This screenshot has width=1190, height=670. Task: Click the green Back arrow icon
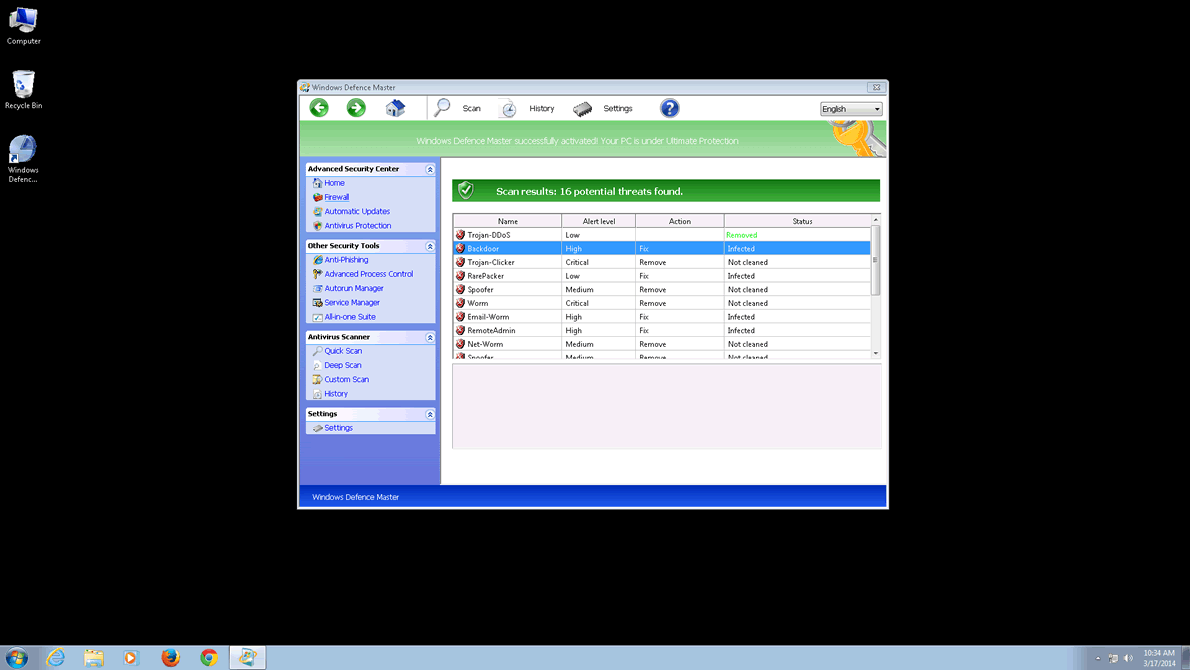(x=319, y=108)
